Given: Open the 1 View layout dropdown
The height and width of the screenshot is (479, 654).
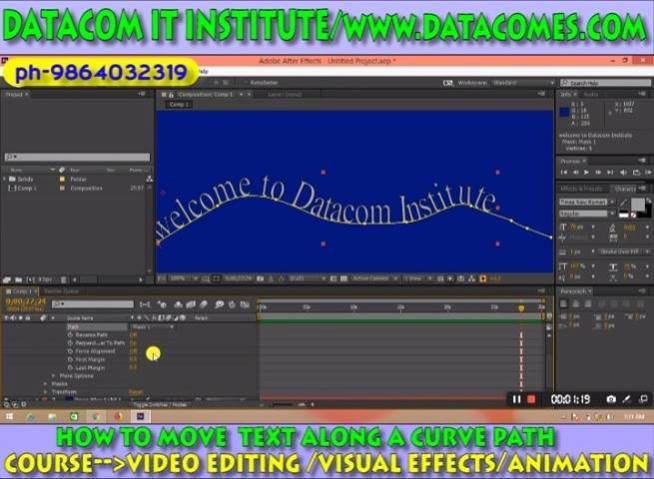Looking at the screenshot, I should pyautogui.click(x=418, y=278).
